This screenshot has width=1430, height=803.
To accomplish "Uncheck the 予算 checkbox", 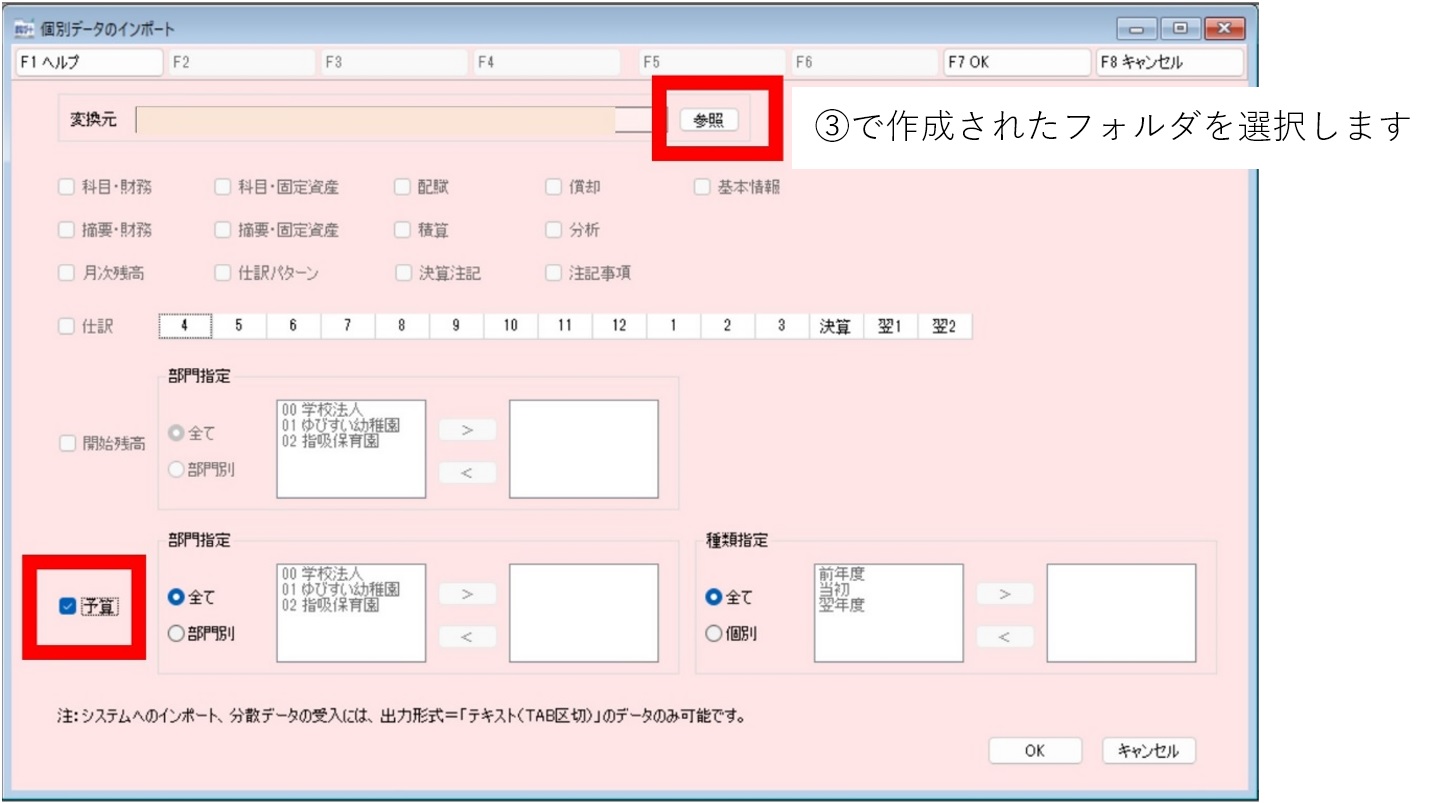I will pyautogui.click(x=68, y=606).
